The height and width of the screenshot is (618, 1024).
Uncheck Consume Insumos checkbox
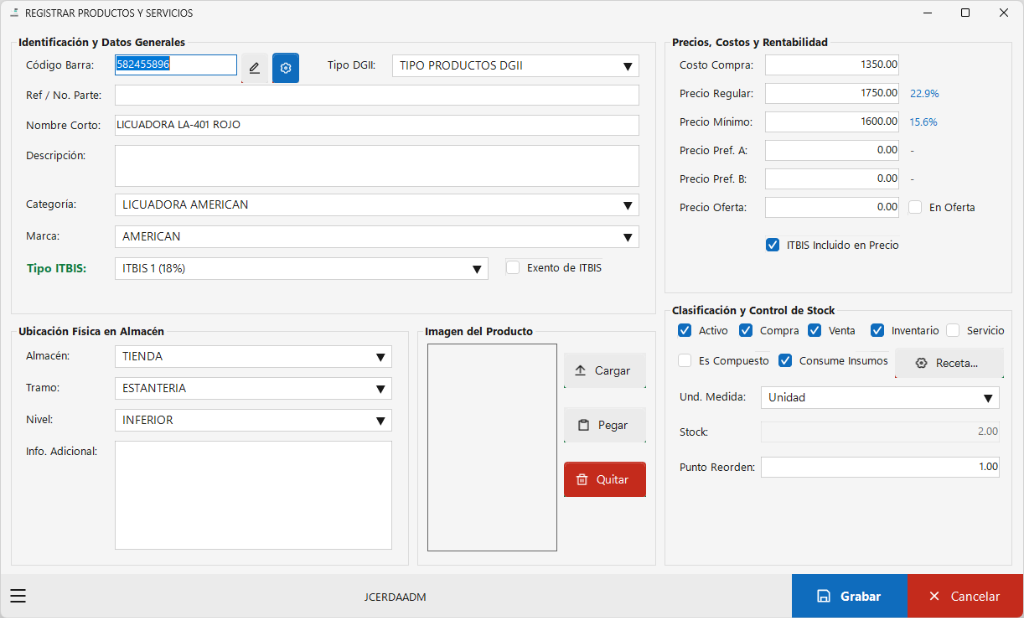coord(785,361)
